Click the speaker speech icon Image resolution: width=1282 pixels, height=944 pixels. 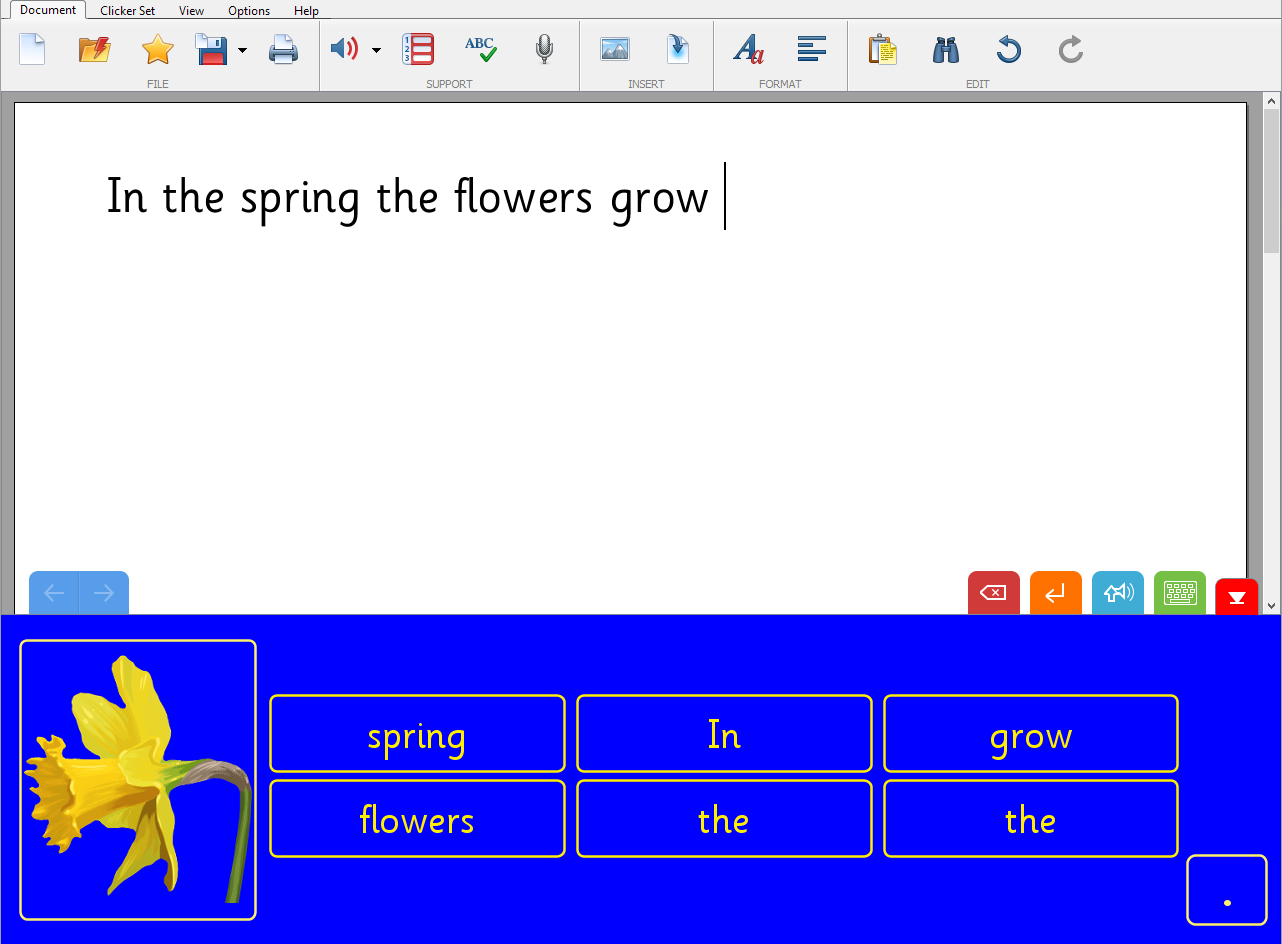coord(345,48)
